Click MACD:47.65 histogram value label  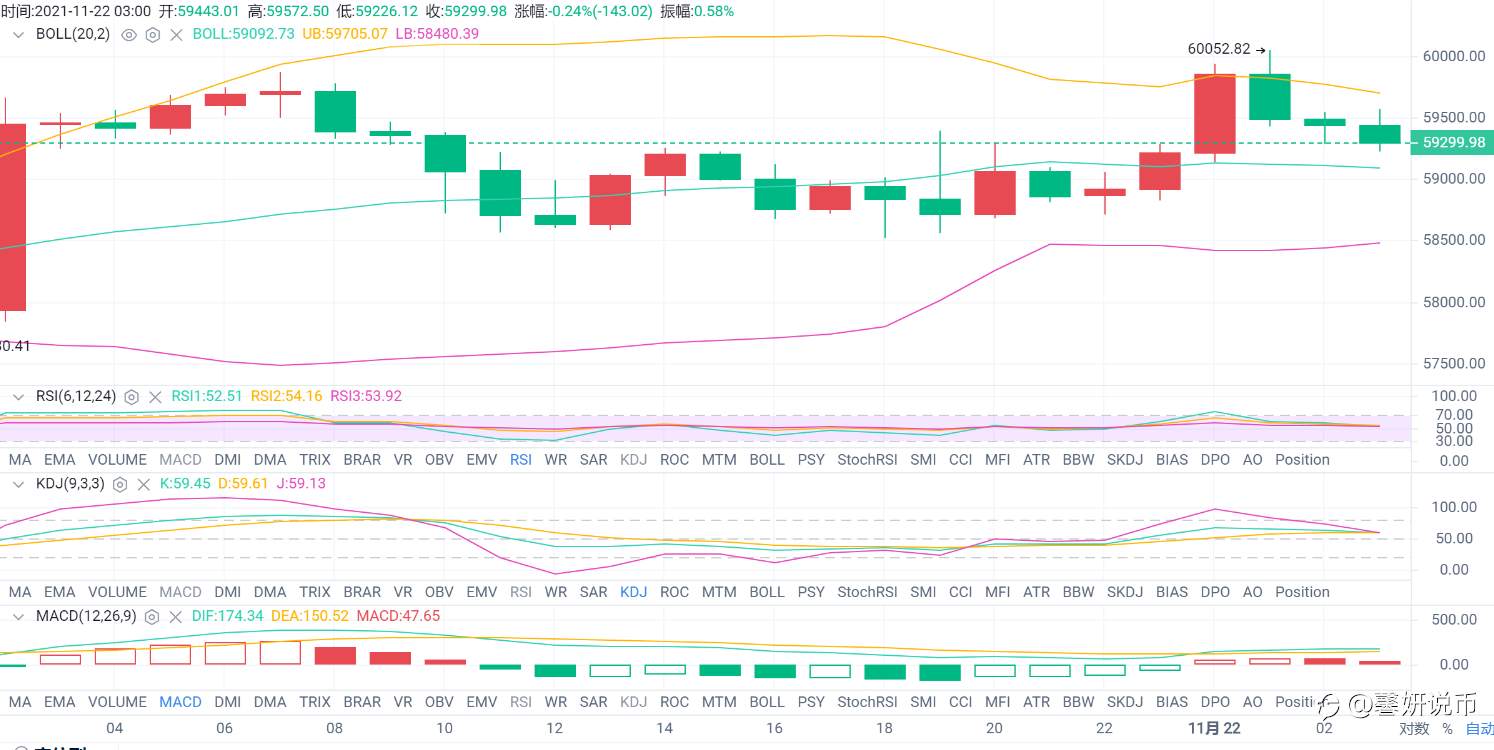pos(398,616)
